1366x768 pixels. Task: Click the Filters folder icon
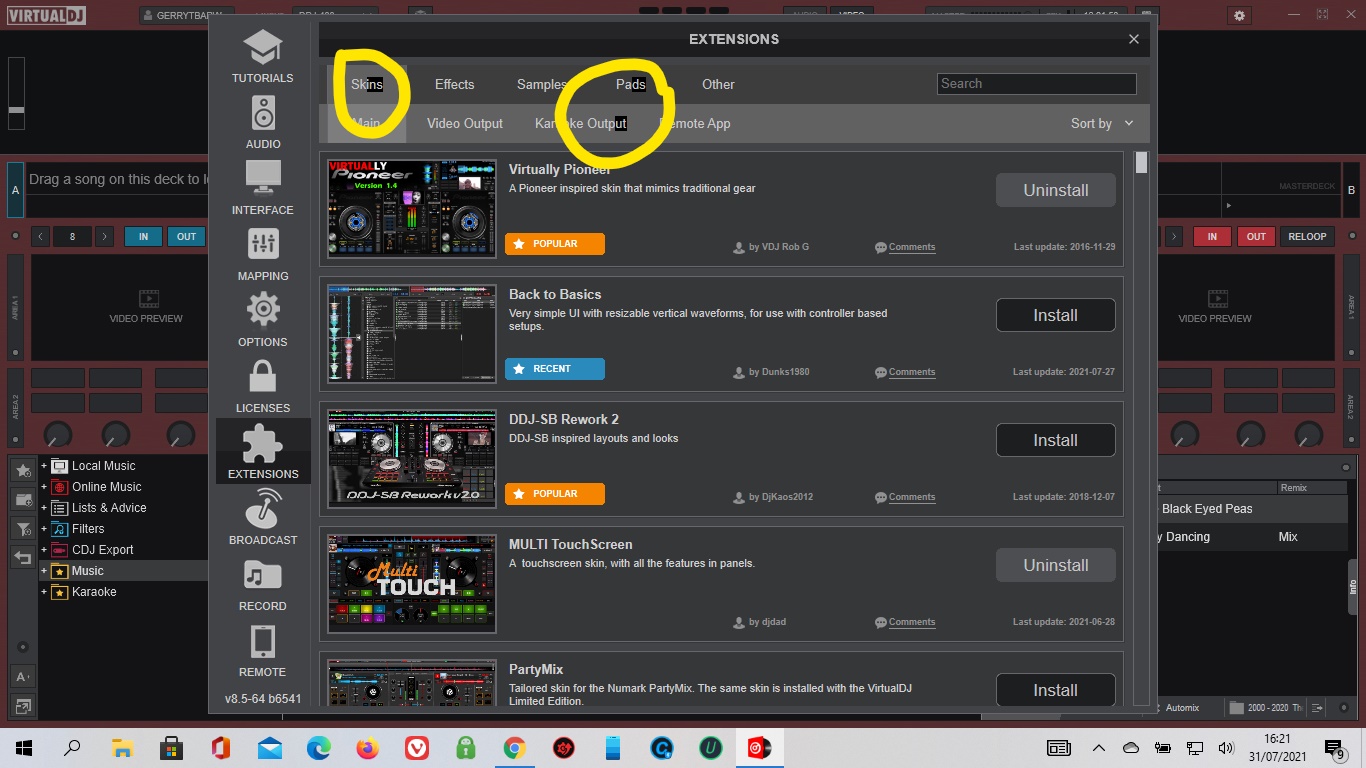(60, 529)
